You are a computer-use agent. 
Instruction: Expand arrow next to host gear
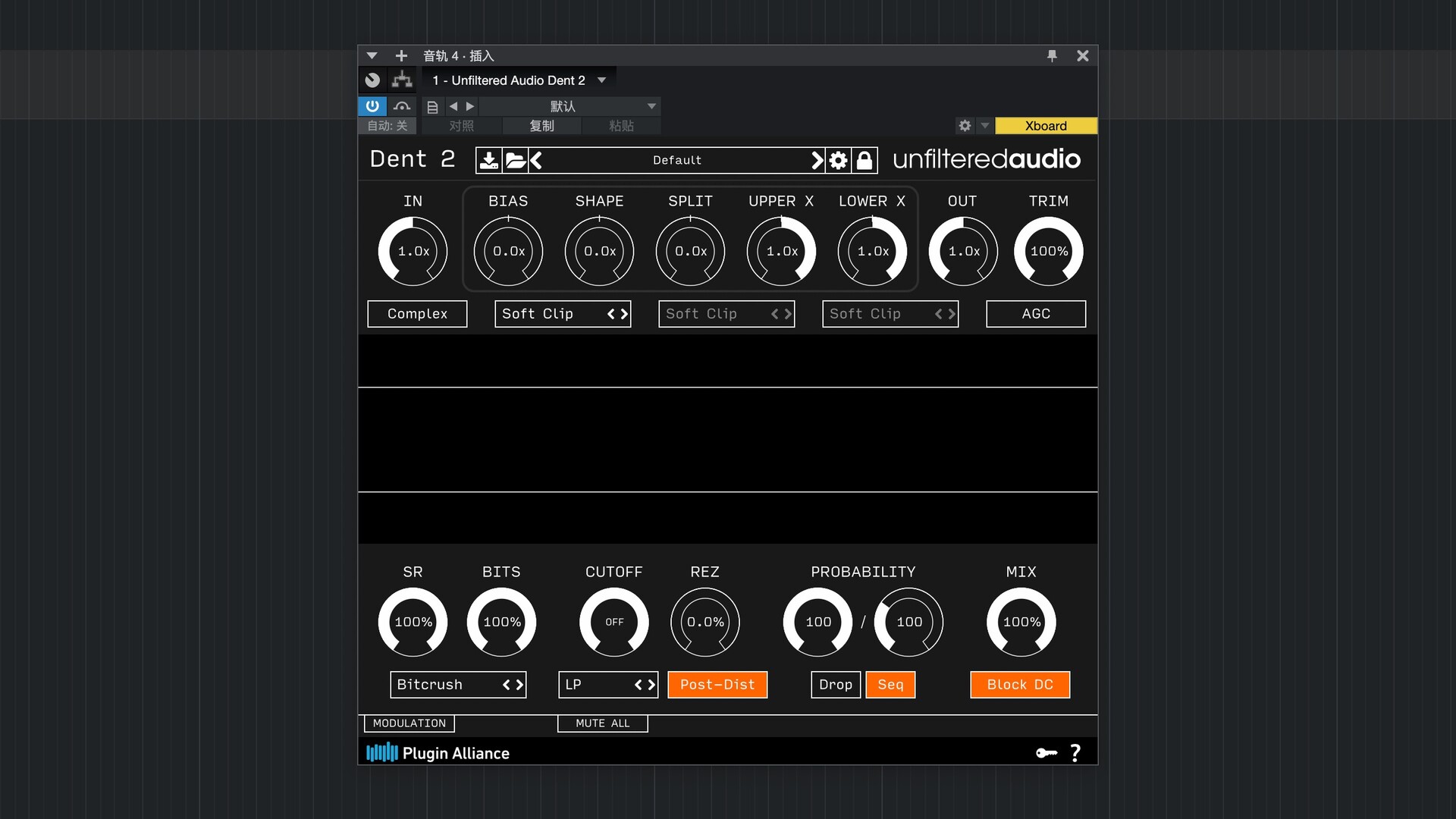984,126
